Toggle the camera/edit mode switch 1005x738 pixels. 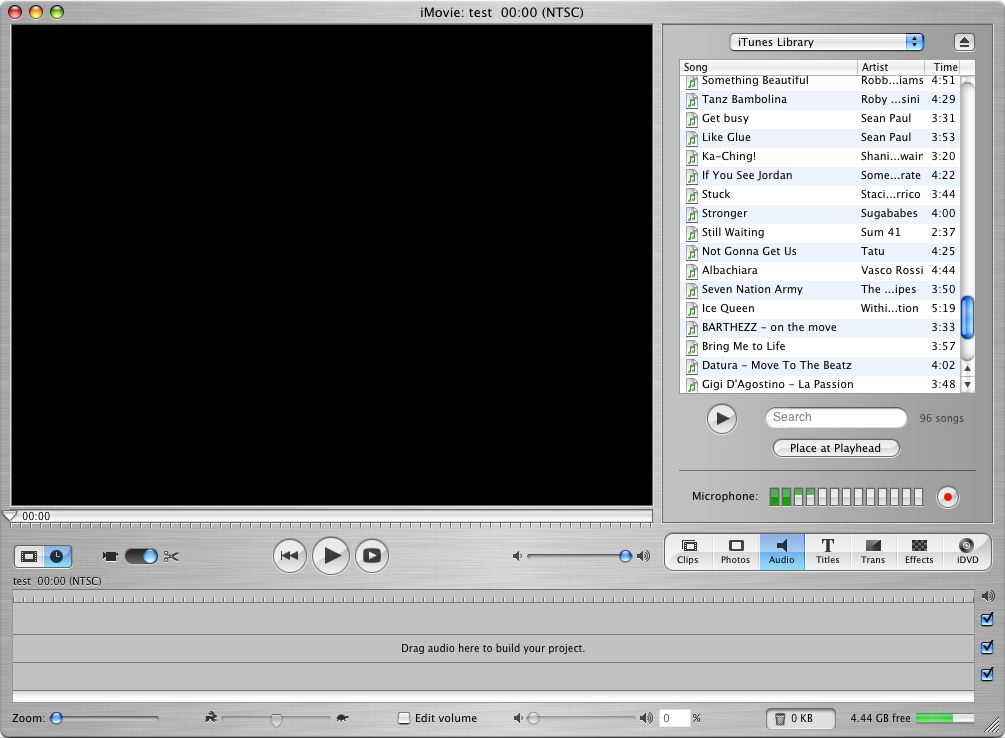point(141,556)
